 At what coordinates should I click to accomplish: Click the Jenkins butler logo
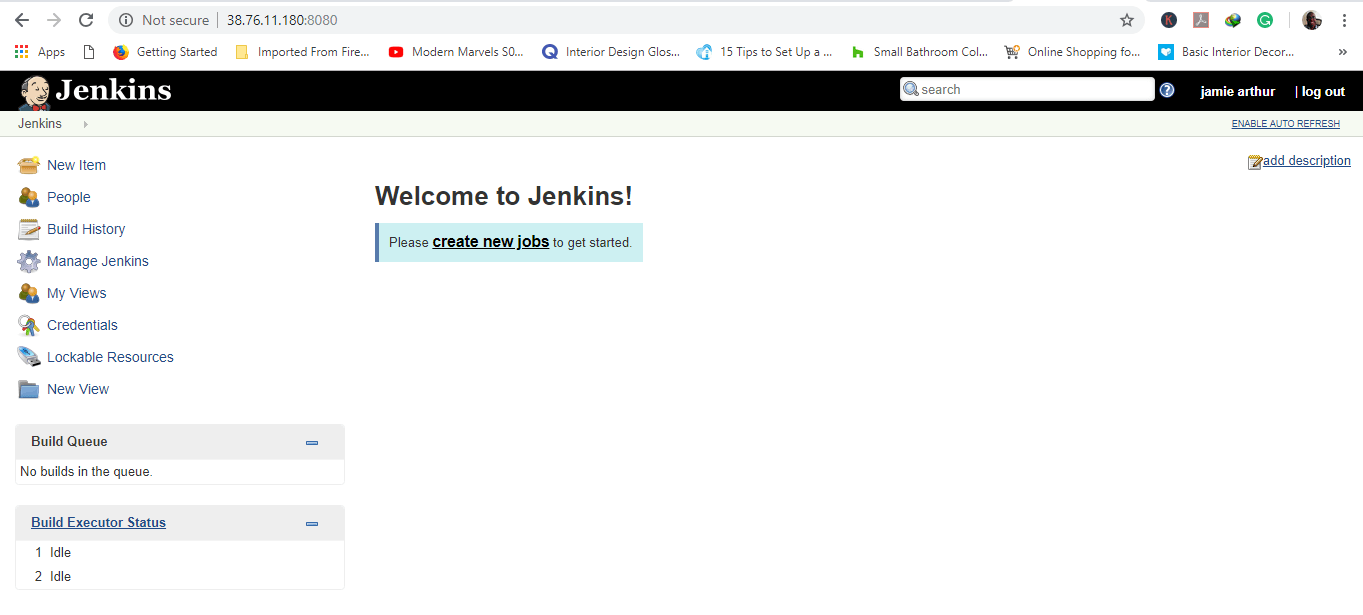[34, 92]
